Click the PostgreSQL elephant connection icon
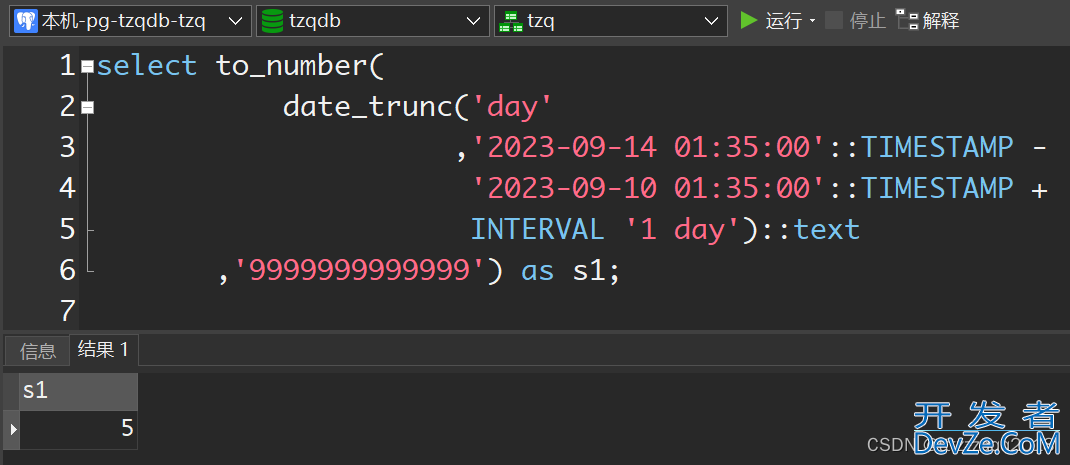 point(26,21)
